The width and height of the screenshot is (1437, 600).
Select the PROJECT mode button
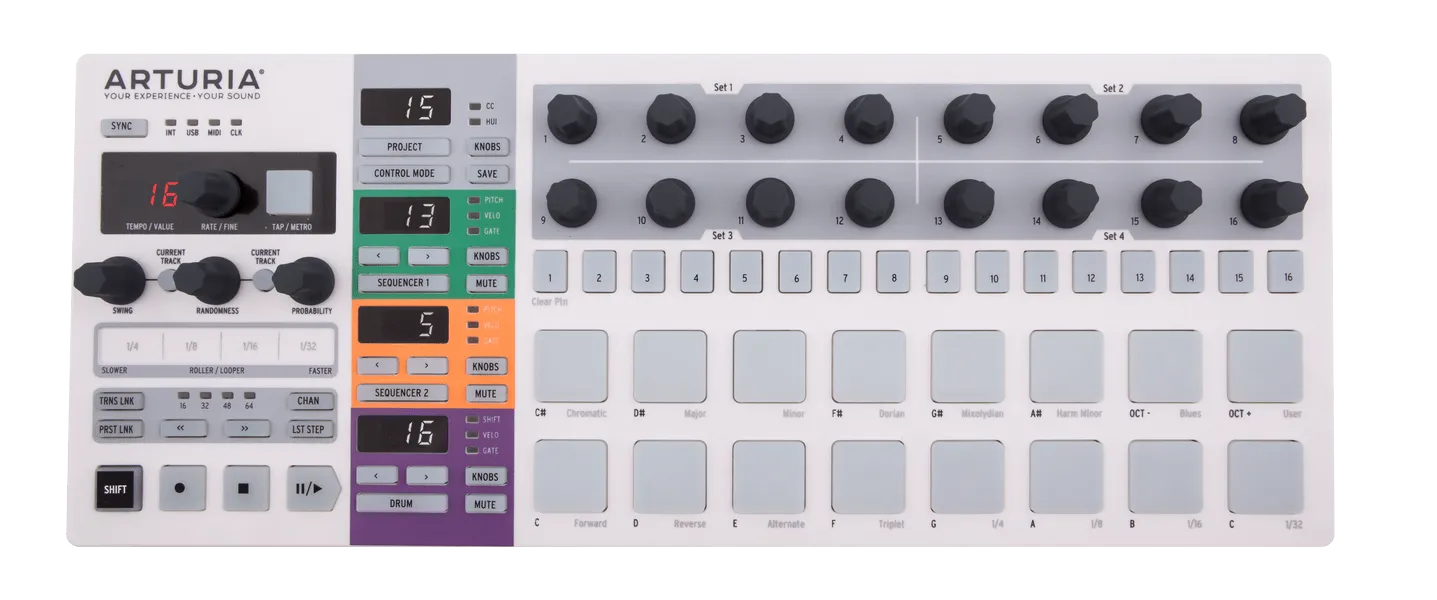404,146
